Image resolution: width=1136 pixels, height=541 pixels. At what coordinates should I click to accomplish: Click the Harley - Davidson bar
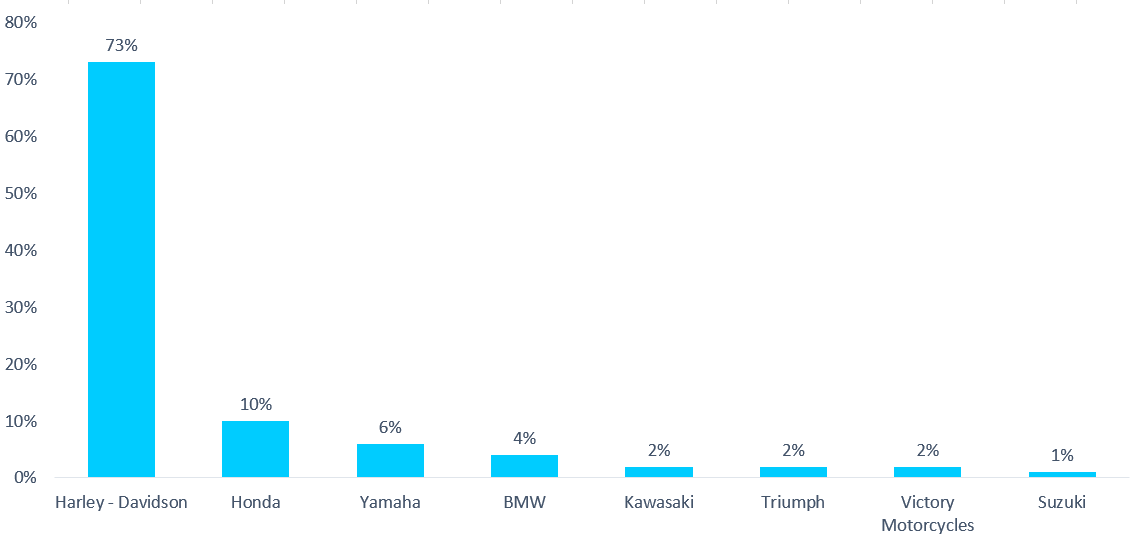click(121, 269)
